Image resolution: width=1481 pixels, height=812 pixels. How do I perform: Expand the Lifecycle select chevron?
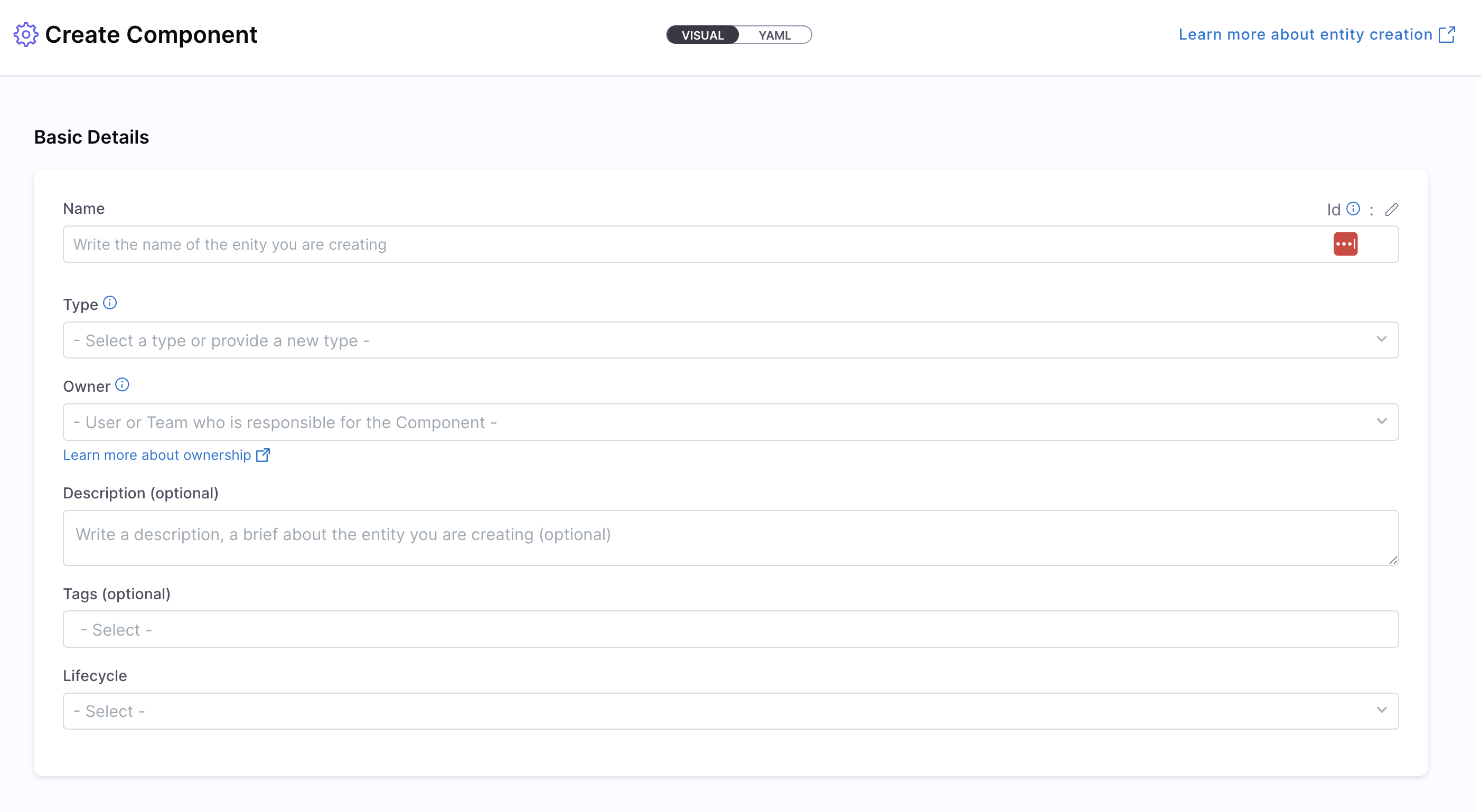[x=1382, y=710]
